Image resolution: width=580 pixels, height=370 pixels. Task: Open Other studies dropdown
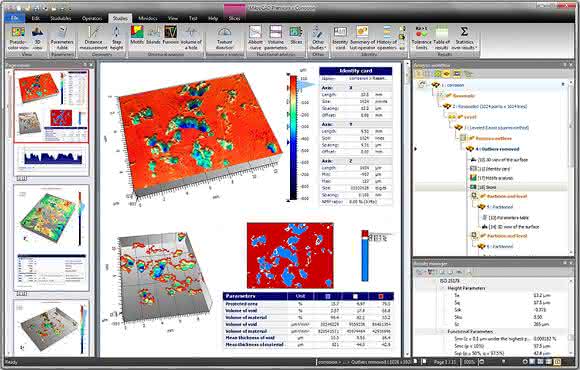(318, 38)
